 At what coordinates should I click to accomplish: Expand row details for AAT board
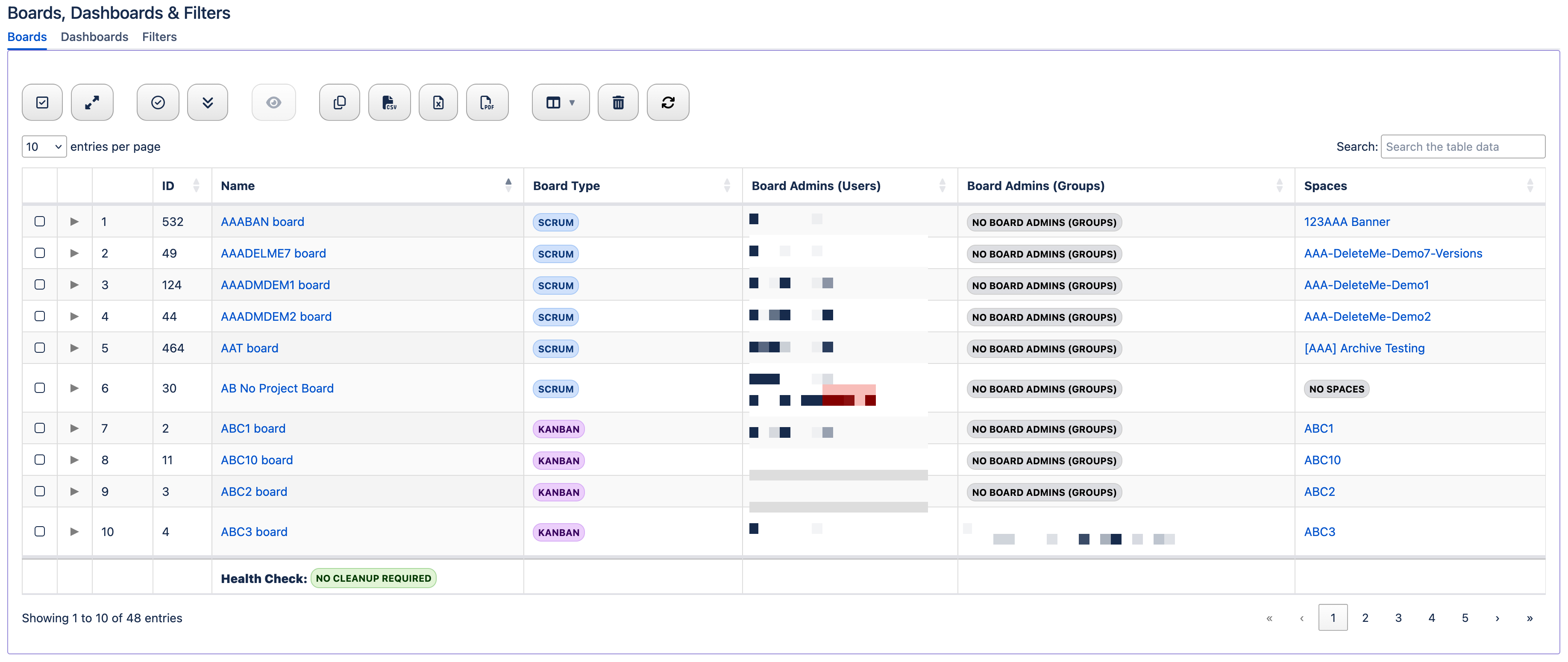click(x=74, y=347)
